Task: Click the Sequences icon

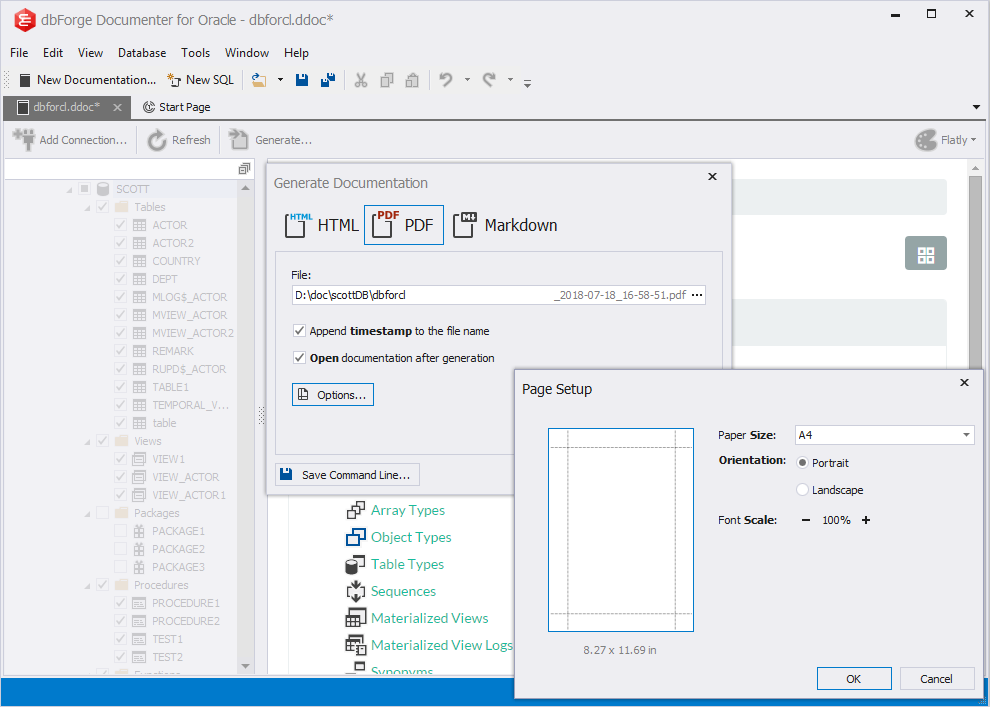Action: pyautogui.click(x=355, y=591)
